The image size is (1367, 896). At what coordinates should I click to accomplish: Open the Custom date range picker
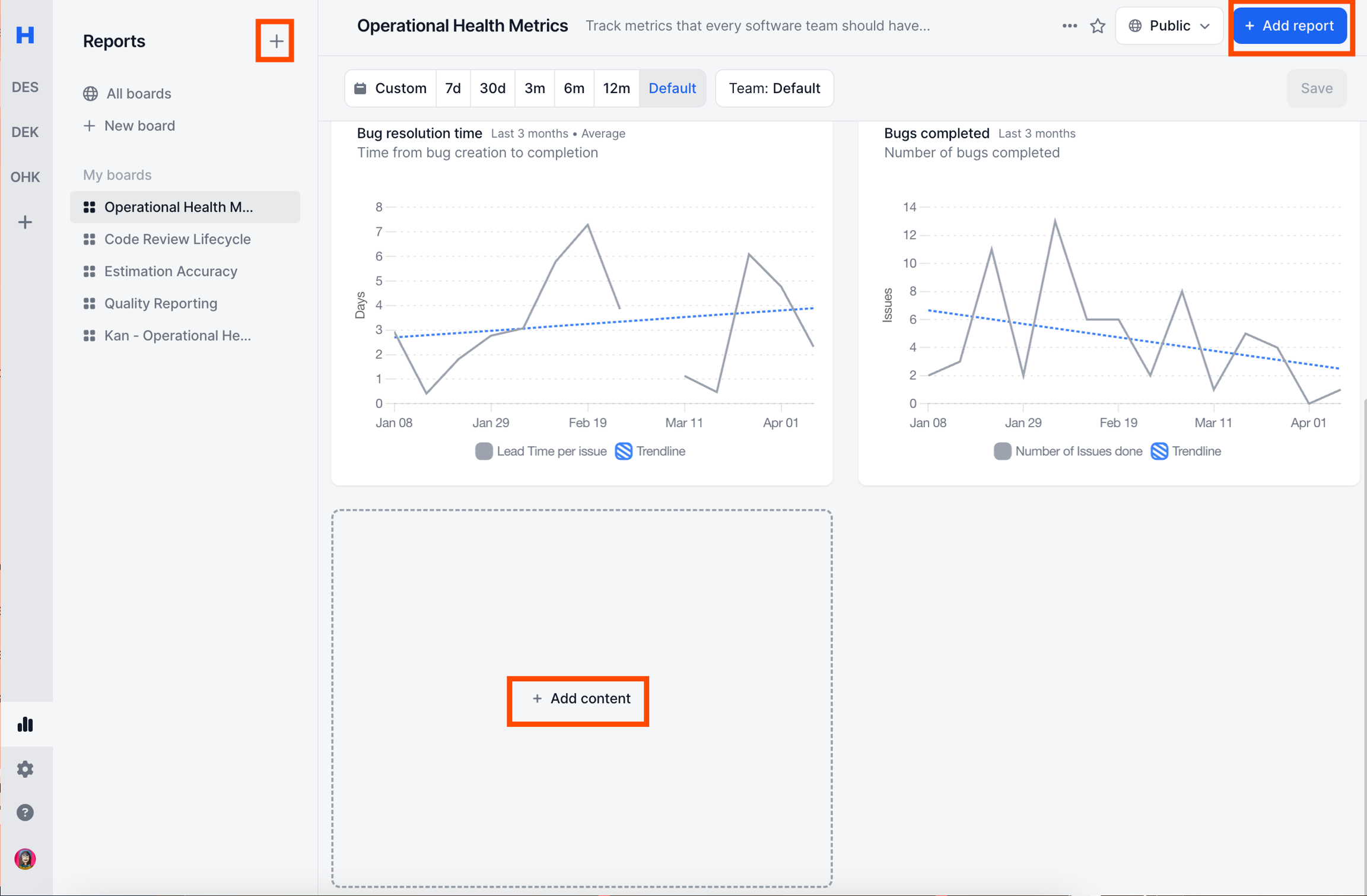(391, 88)
